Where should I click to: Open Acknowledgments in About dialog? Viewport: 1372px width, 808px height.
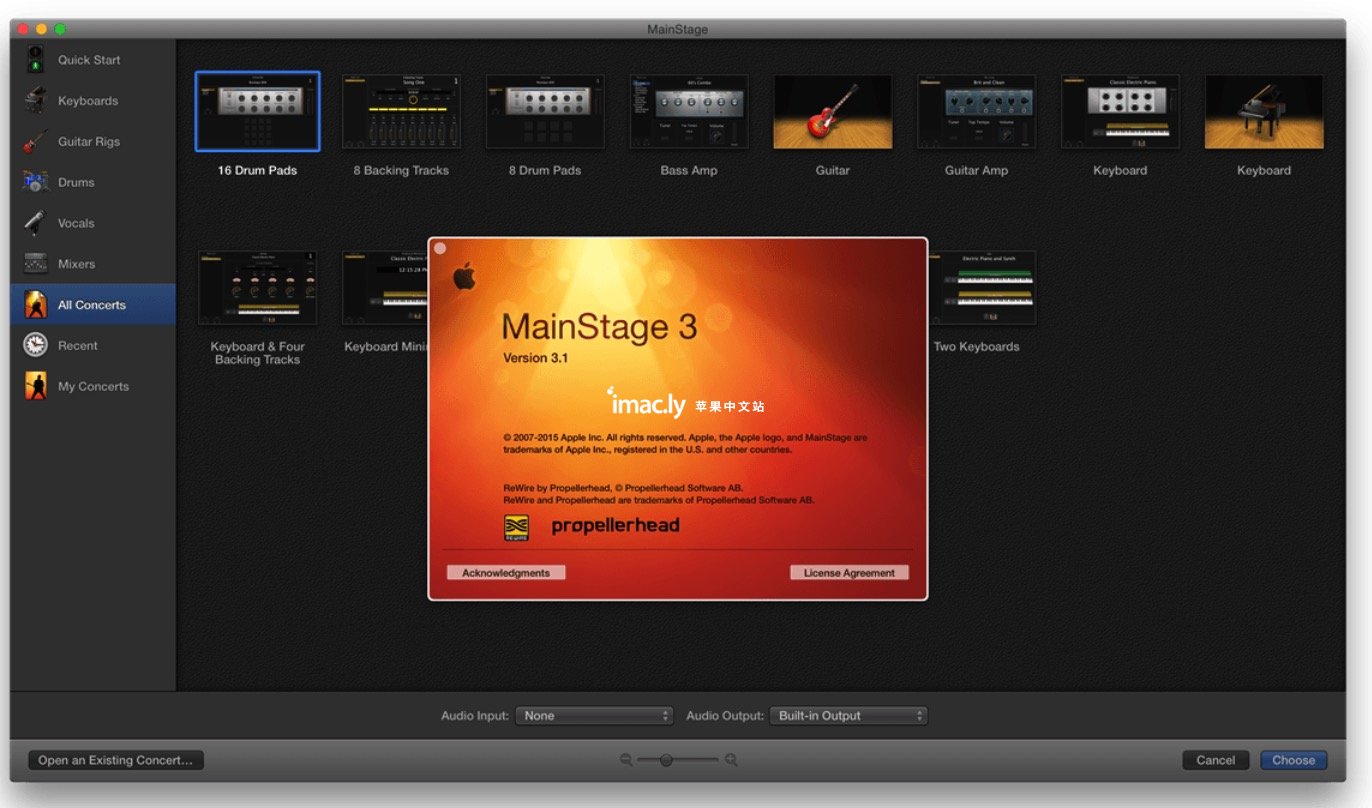(506, 573)
